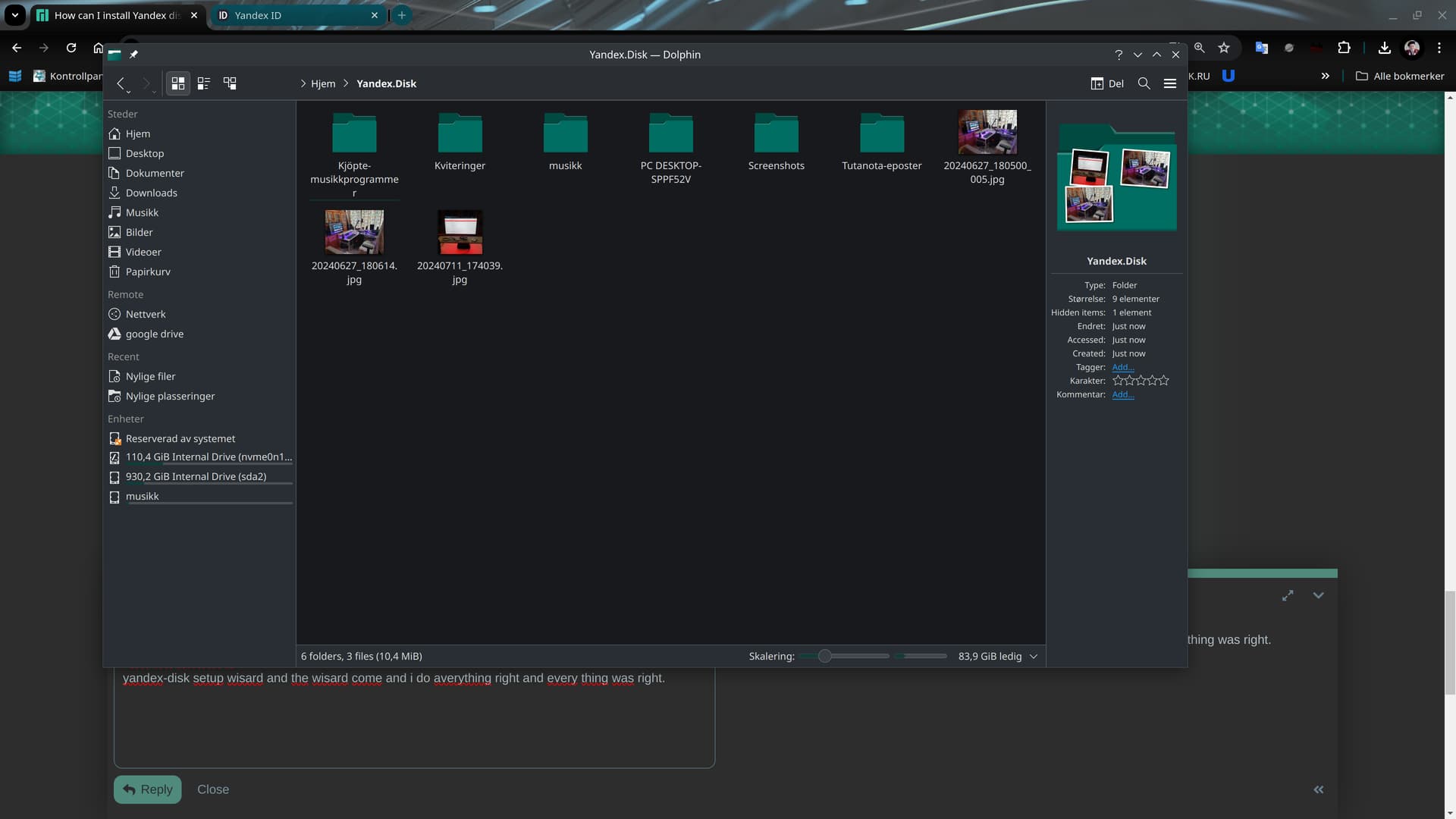Viewport: 1456px width, 819px height.
Task: Collapse the reply composer chevron
Action: pyautogui.click(x=1318, y=596)
